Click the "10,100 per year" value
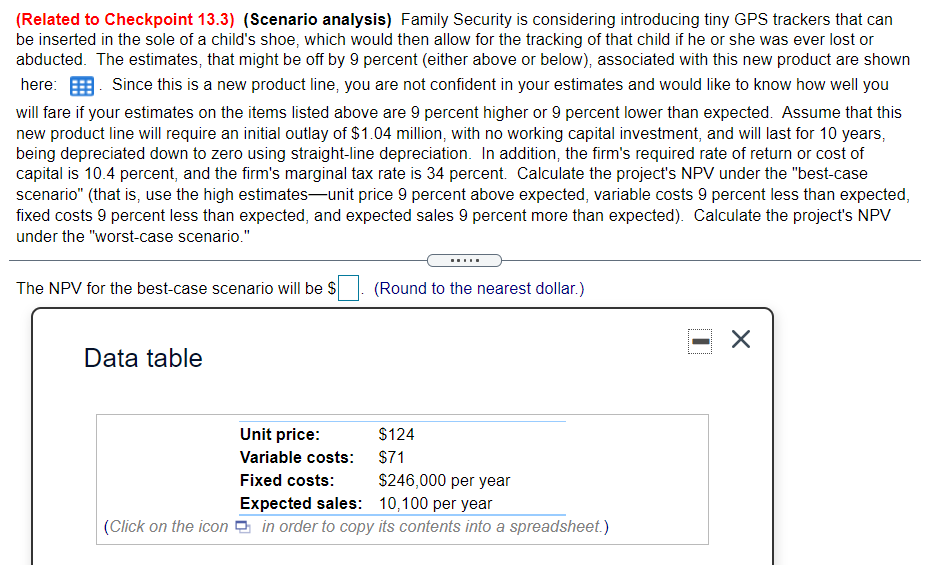The height and width of the screenshot is (565, 928). tap(435, 503)
